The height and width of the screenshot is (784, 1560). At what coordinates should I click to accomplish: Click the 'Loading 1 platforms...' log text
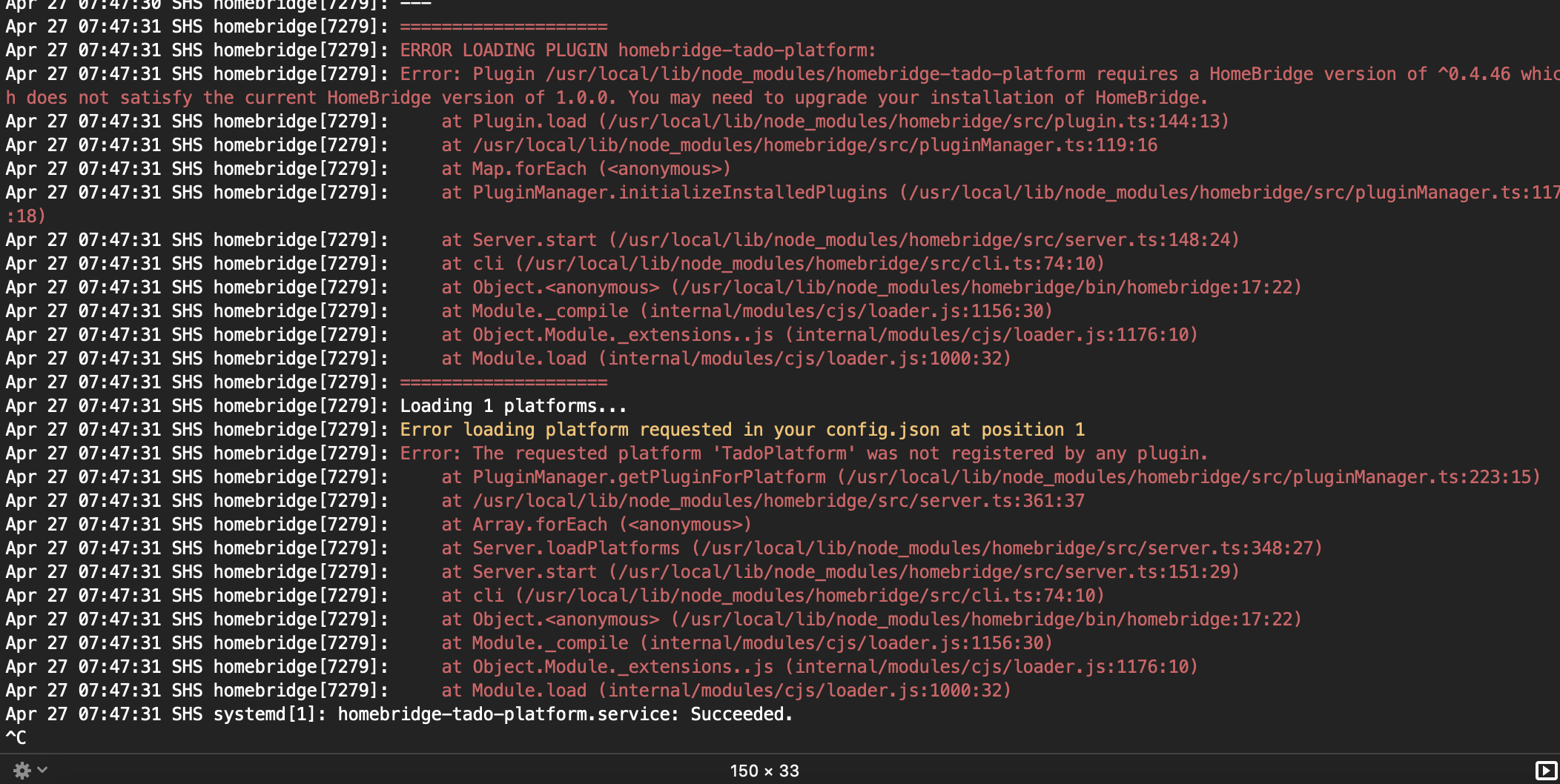[x=513, y=406]
